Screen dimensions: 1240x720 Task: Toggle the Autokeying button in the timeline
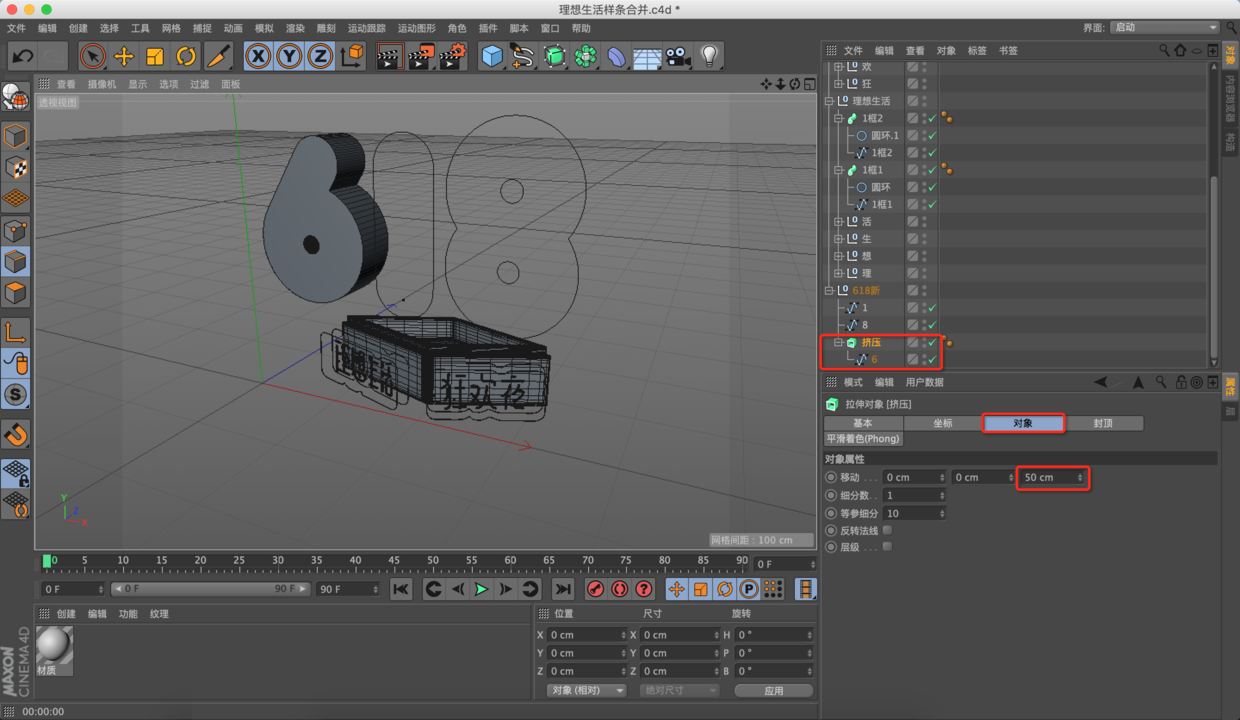620,589
